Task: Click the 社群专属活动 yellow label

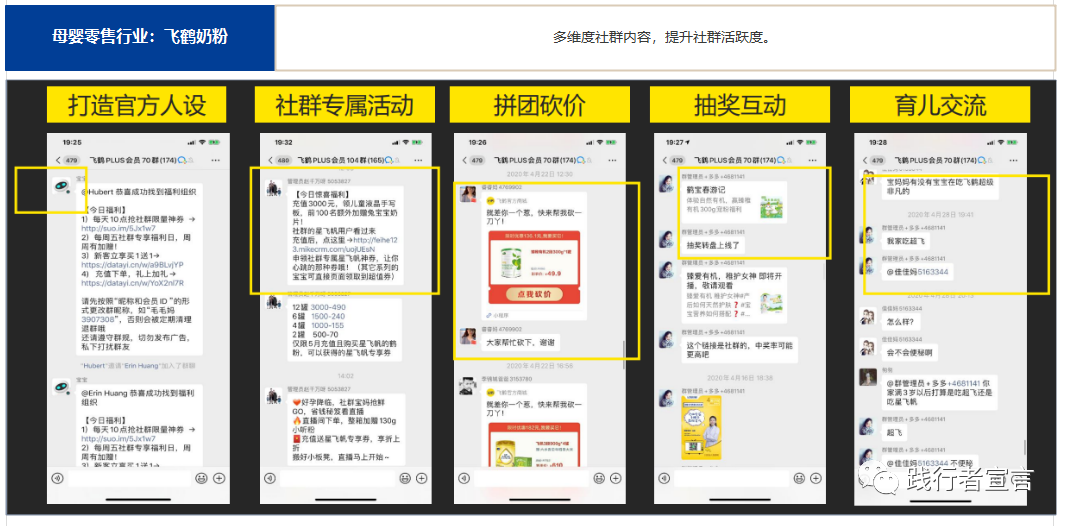Action: point(345,104)
